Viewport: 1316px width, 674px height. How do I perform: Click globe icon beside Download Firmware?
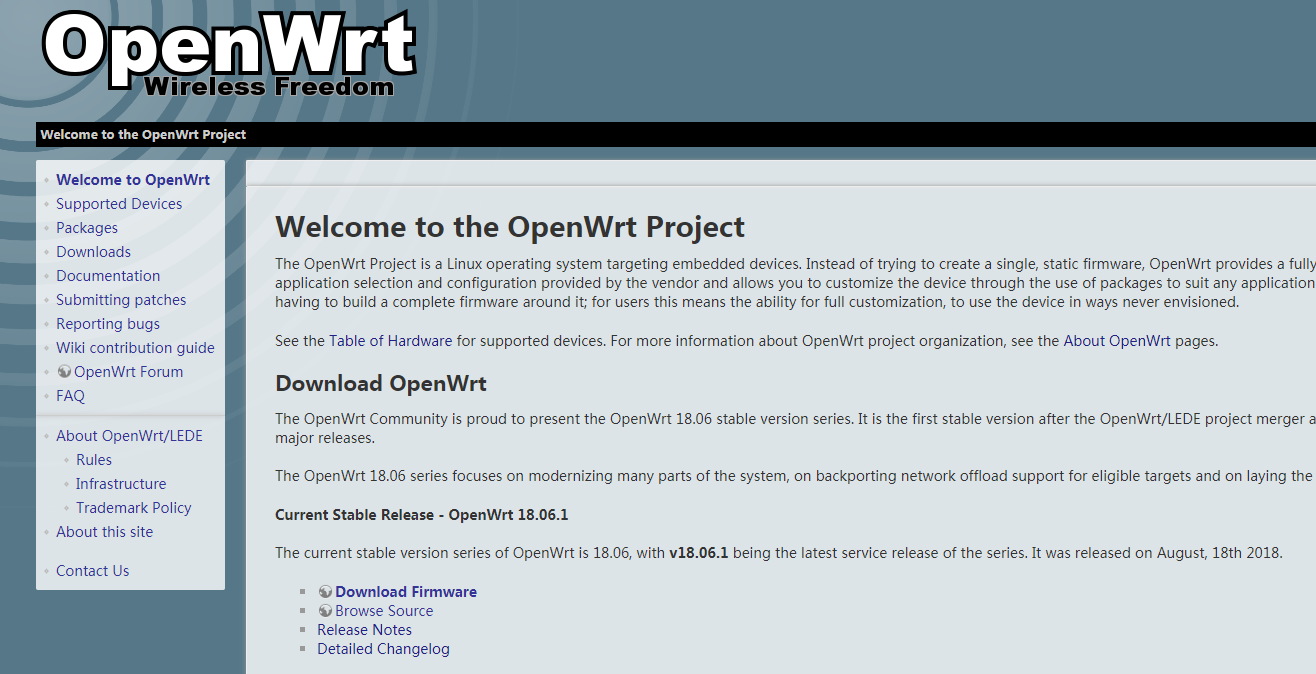[325, 592]
